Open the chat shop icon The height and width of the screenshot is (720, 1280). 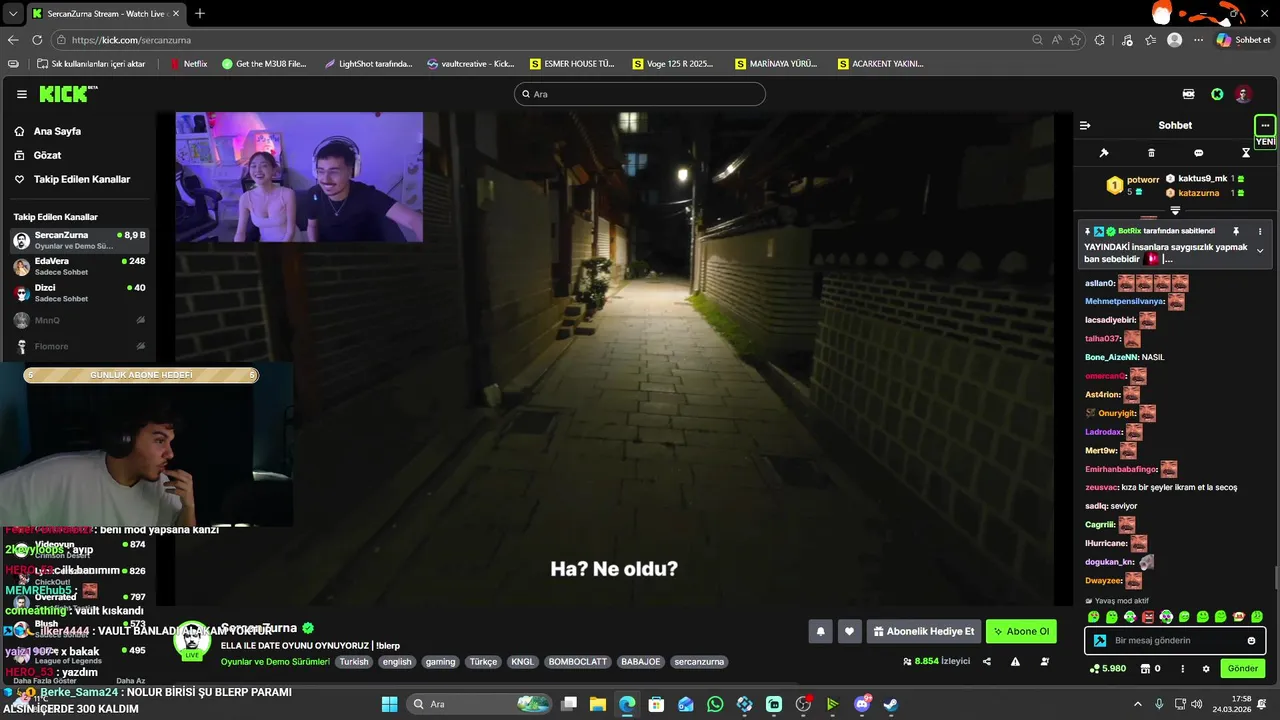(x=1146, y=668)
